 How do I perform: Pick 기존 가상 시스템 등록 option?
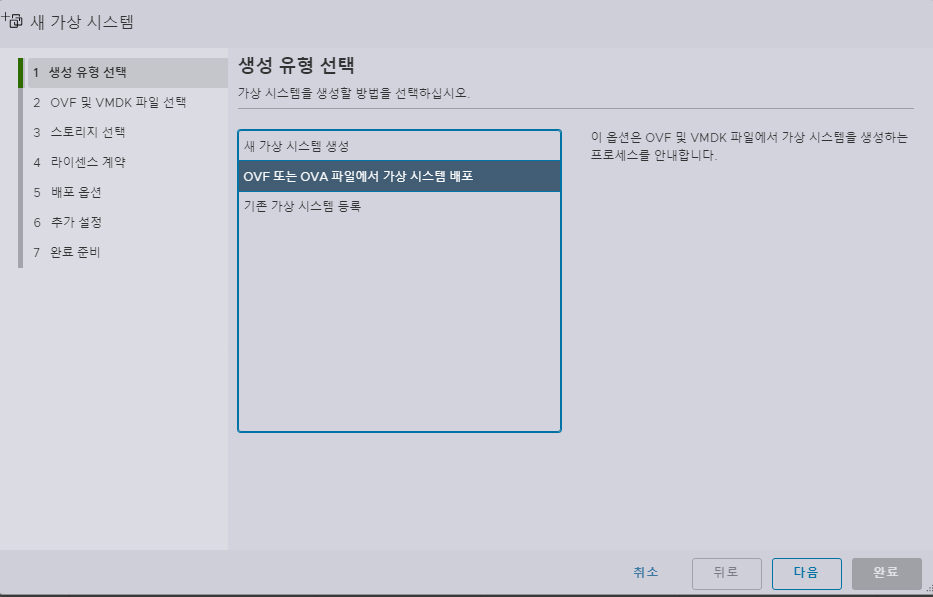(x=399, y=206)
